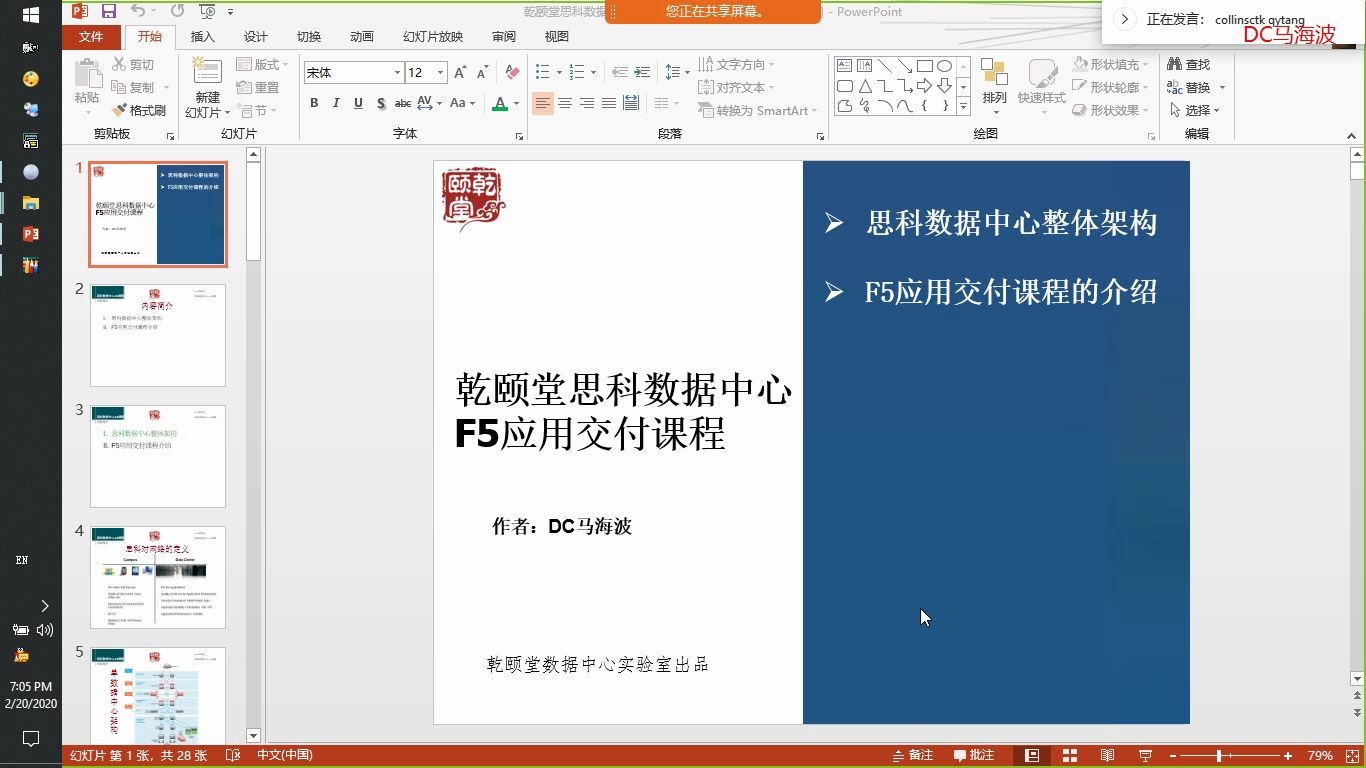1366x768 pixels.
Task: Toggle bold formatting
Action: click(x=314, y=103)
